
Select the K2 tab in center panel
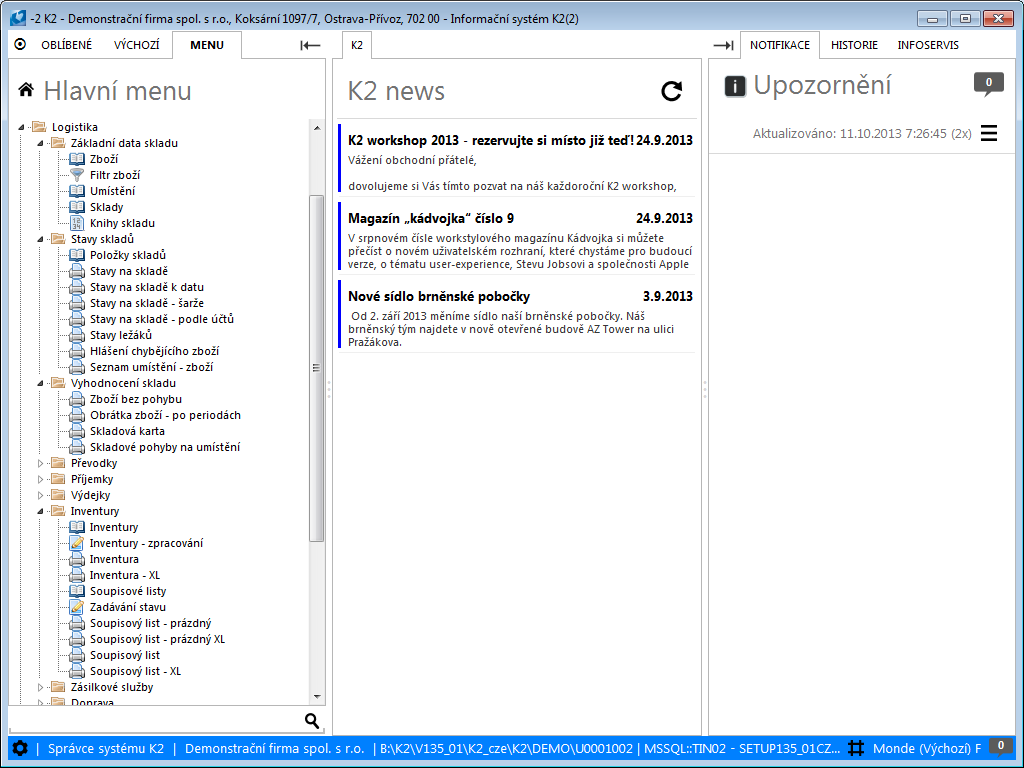pos(357,45)
